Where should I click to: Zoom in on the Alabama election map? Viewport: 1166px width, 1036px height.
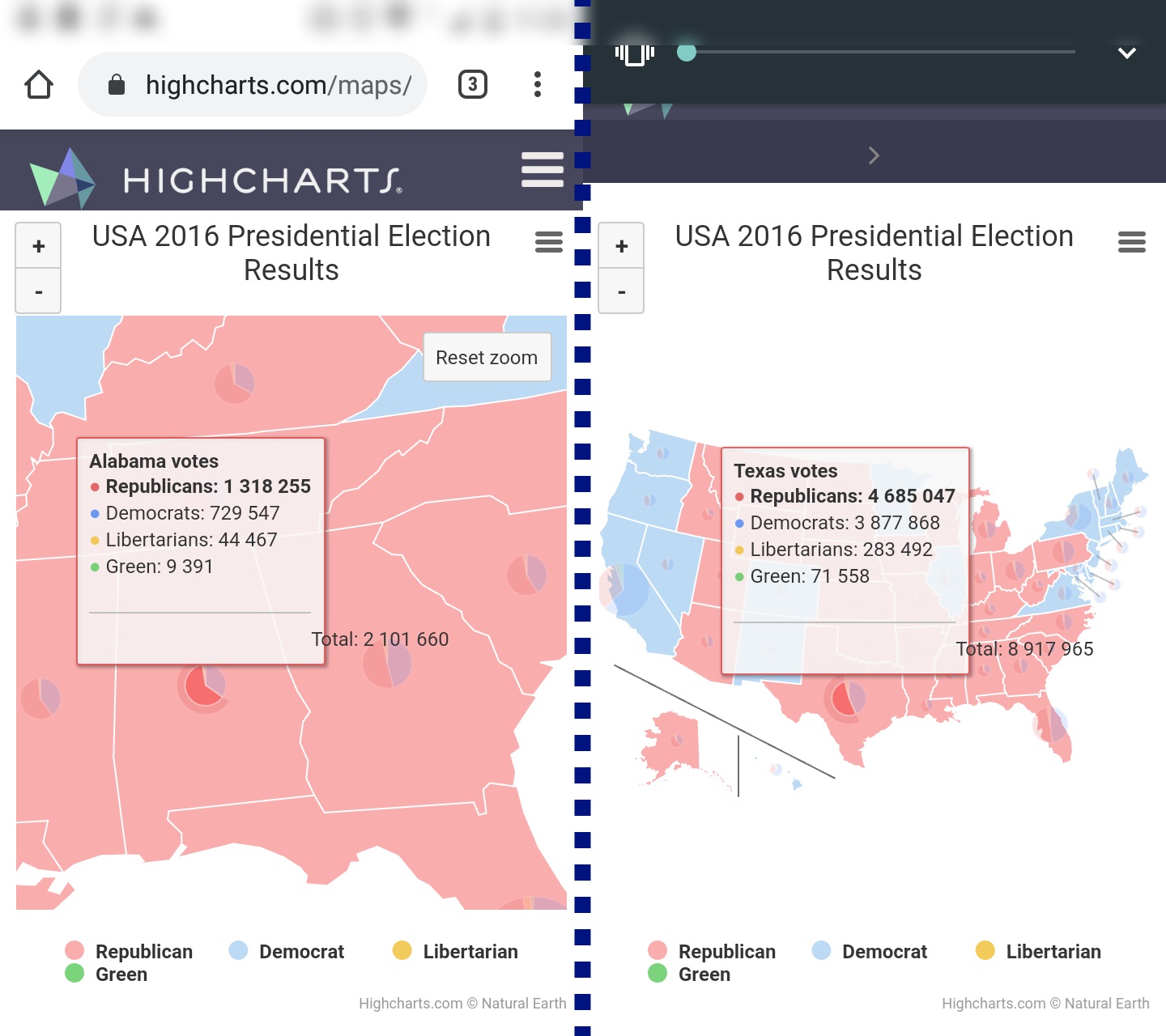[38, 245]
